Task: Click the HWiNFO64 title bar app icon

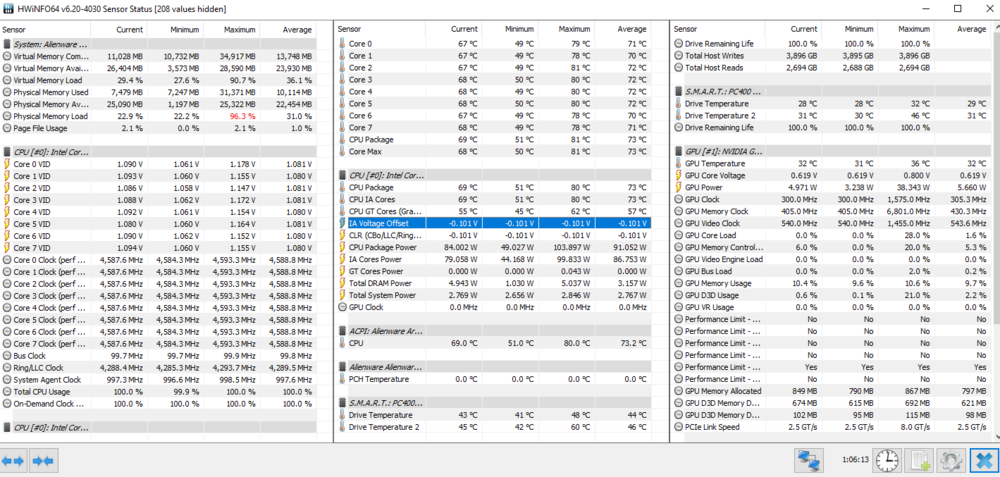Action: (9, 8)
